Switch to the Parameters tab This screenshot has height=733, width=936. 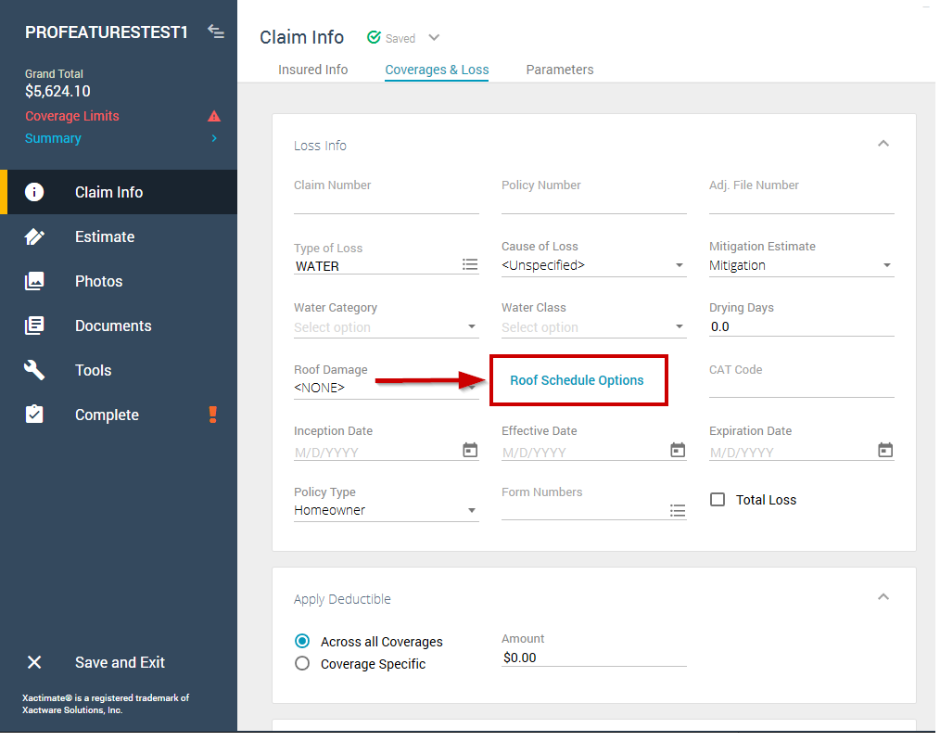tap(560, 70)
